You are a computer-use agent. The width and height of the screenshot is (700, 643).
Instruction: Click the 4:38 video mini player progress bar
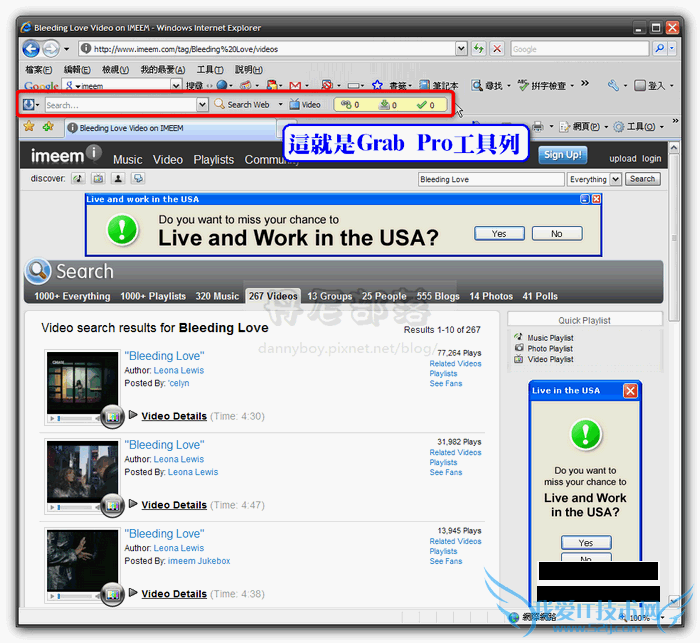pos(75,596)
